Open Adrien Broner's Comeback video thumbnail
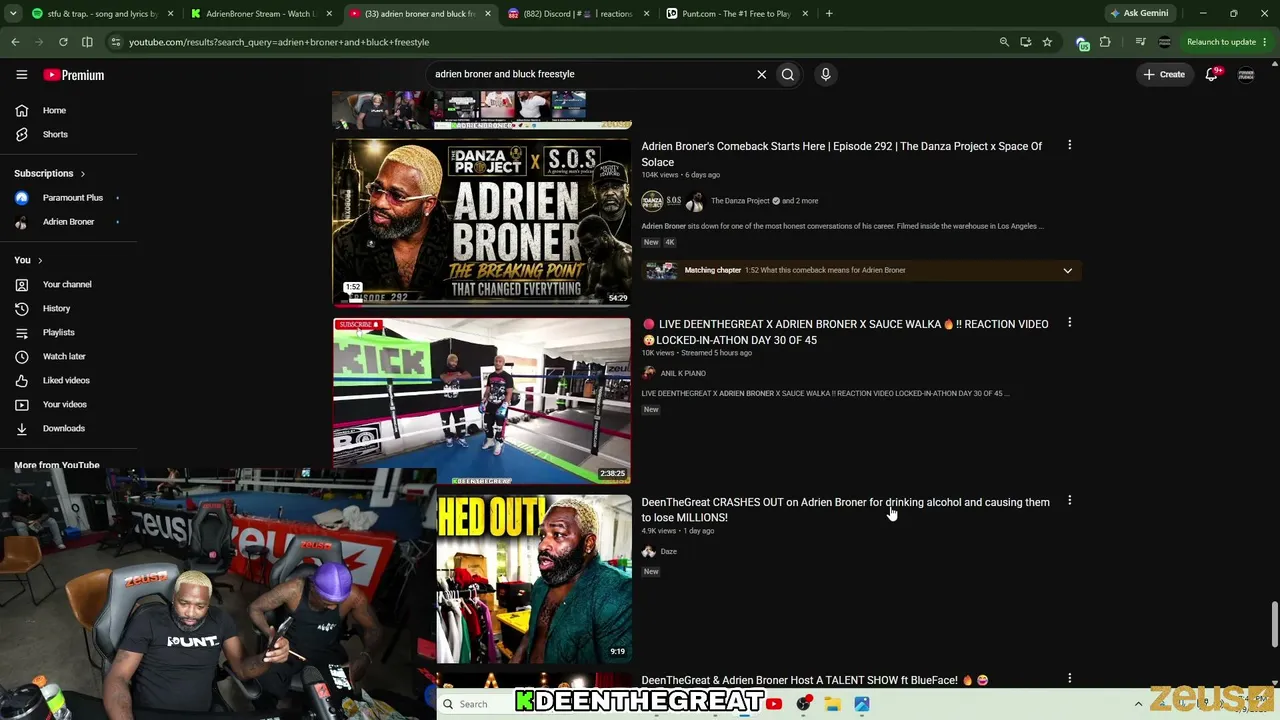The height and width of the screenshot is (720, 1280). point(482,222)
